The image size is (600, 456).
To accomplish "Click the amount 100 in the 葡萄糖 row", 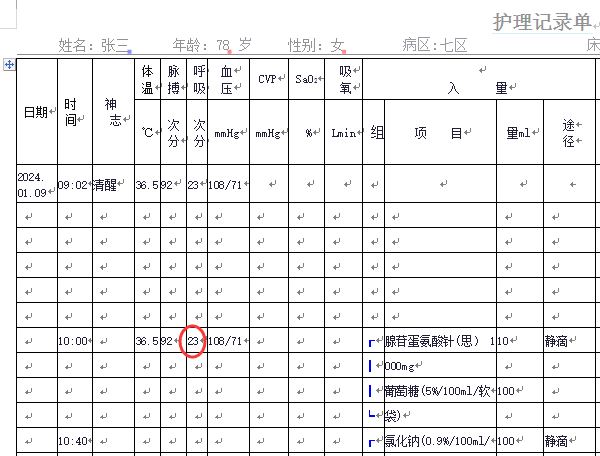I will point(520,391).
